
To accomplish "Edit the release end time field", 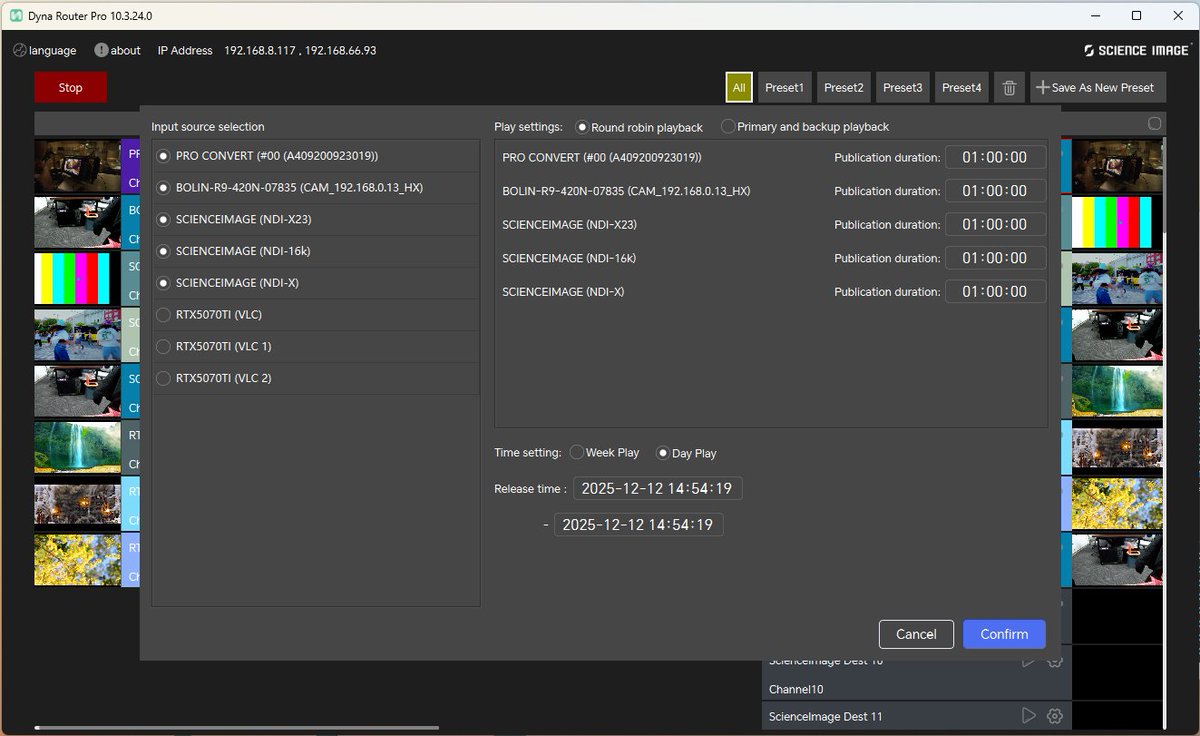I will (638, 525).
